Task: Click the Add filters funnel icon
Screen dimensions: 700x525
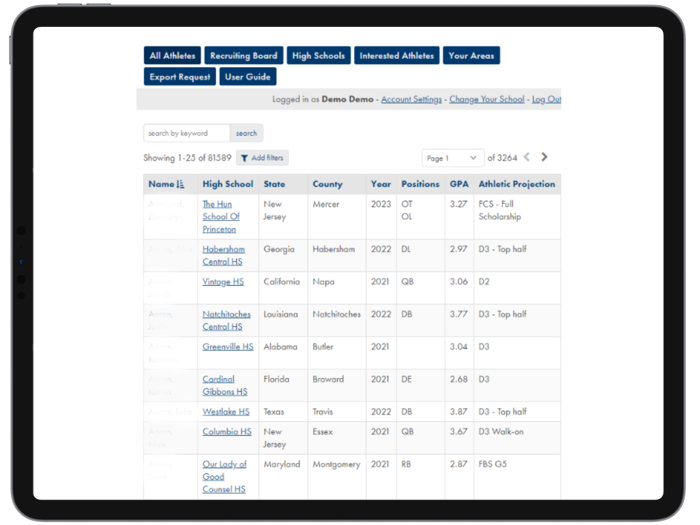Action: pos(244,158)
